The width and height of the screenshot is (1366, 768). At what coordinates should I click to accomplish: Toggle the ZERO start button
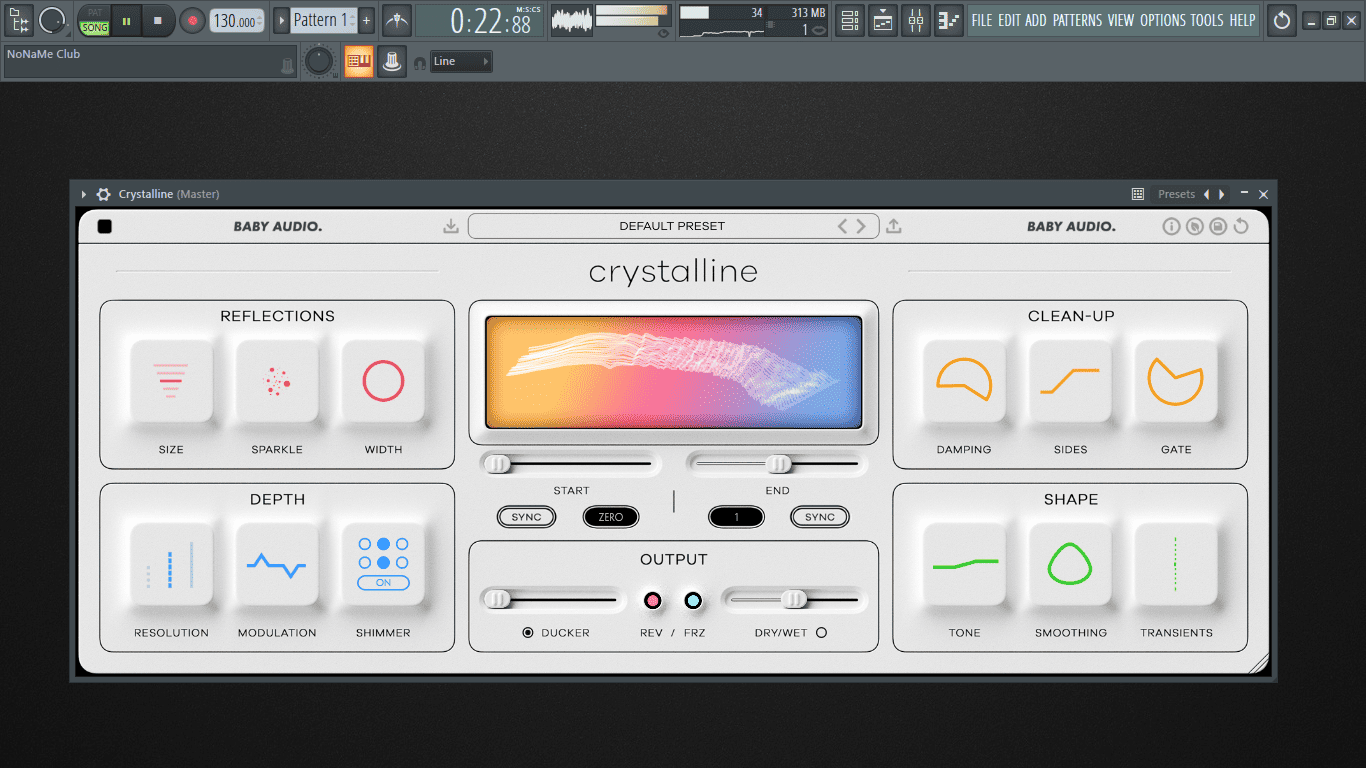point(611,517)
